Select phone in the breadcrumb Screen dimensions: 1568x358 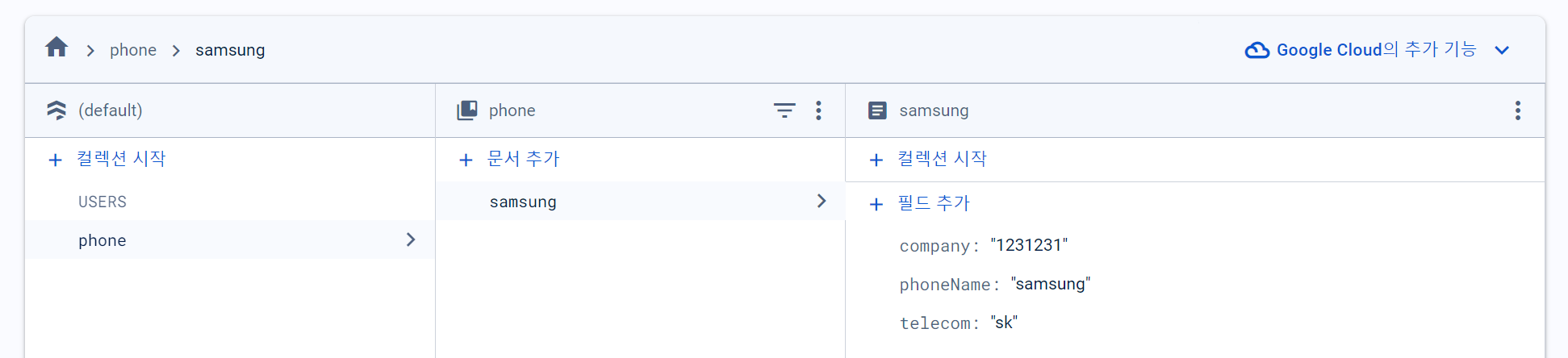click(133, 50)
